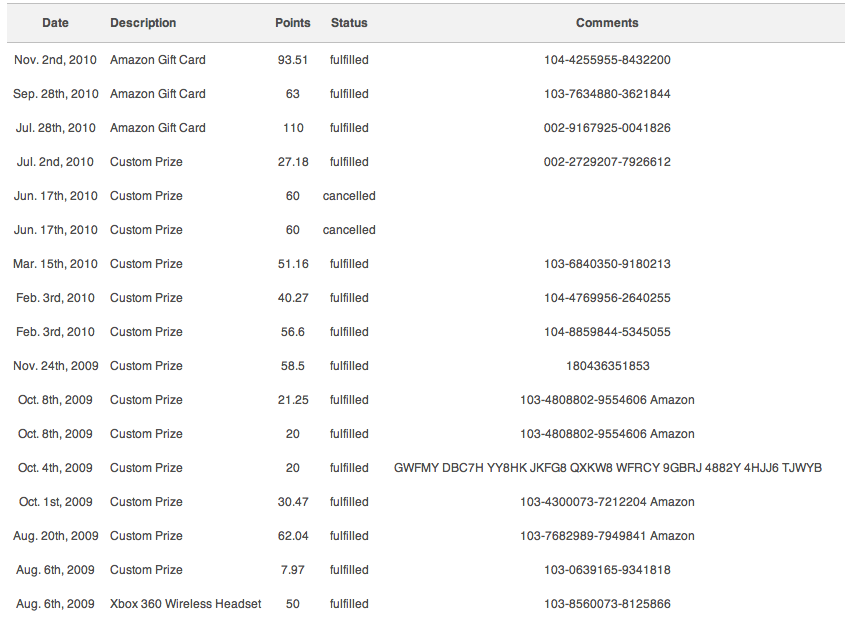Click comment 103-7682989-7949841 Amazon

tap(607, 536)
